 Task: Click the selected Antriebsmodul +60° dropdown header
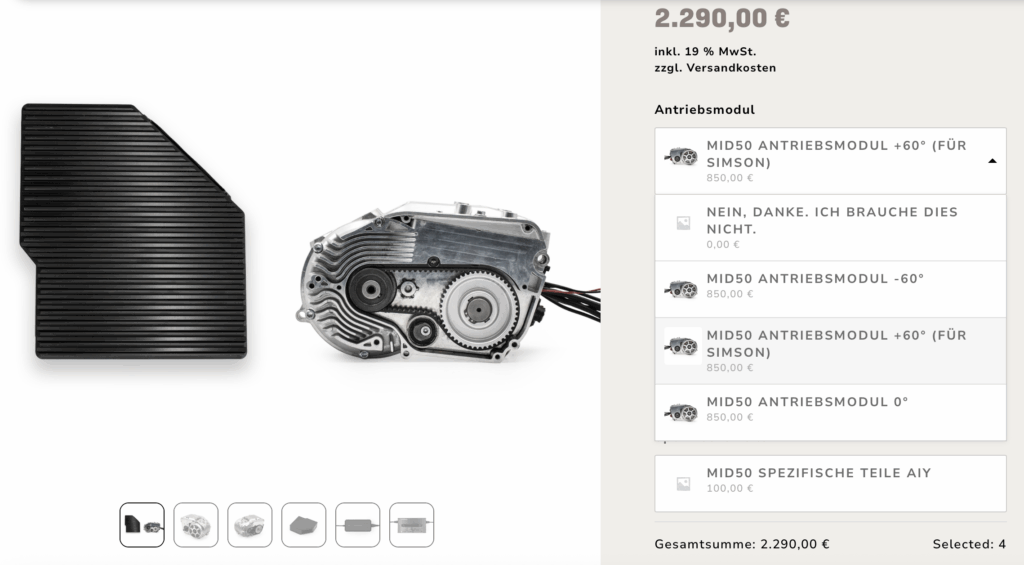830,161
